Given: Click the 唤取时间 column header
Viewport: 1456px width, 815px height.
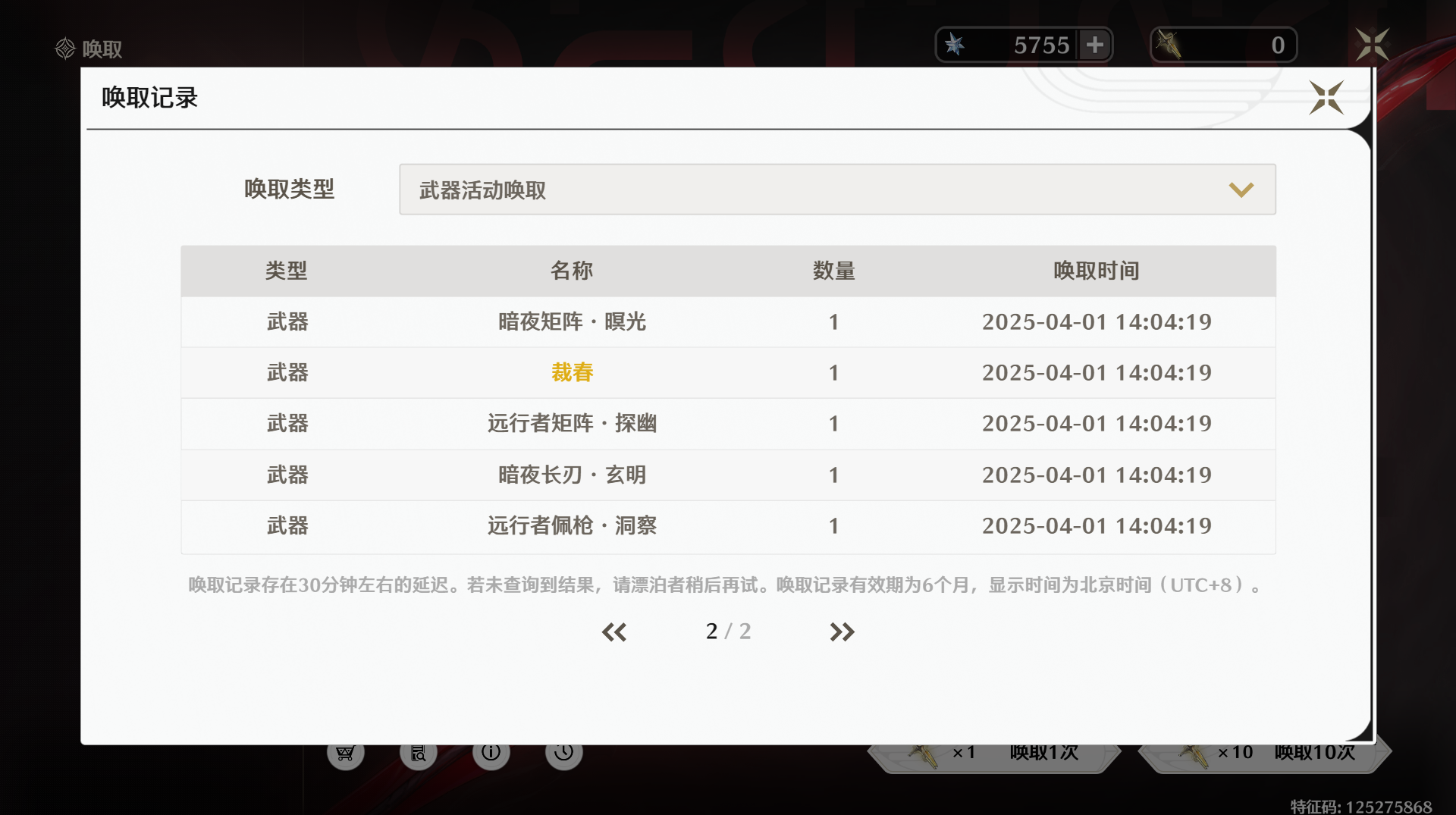Looking at the screenshot, I should [1097, 271].
